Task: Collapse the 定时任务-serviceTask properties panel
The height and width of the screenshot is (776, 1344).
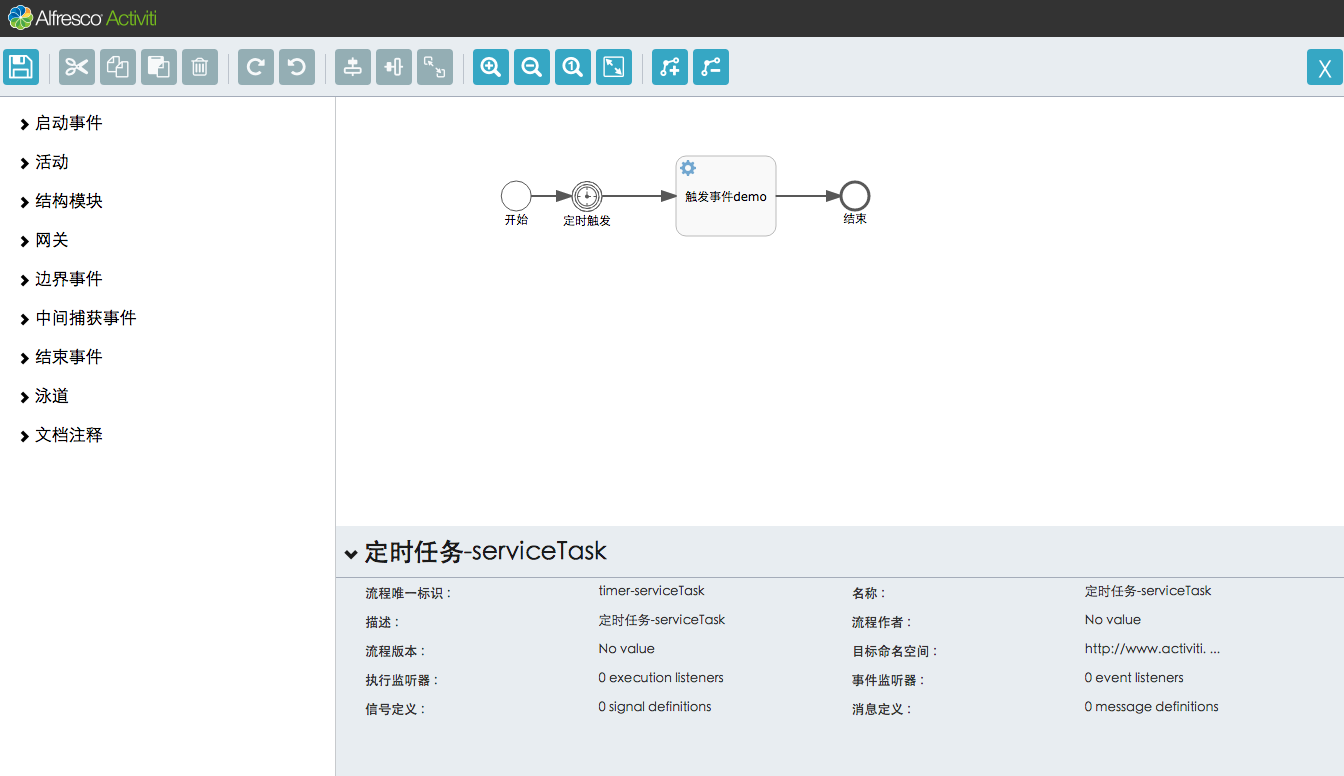Action: click(351, 553)
